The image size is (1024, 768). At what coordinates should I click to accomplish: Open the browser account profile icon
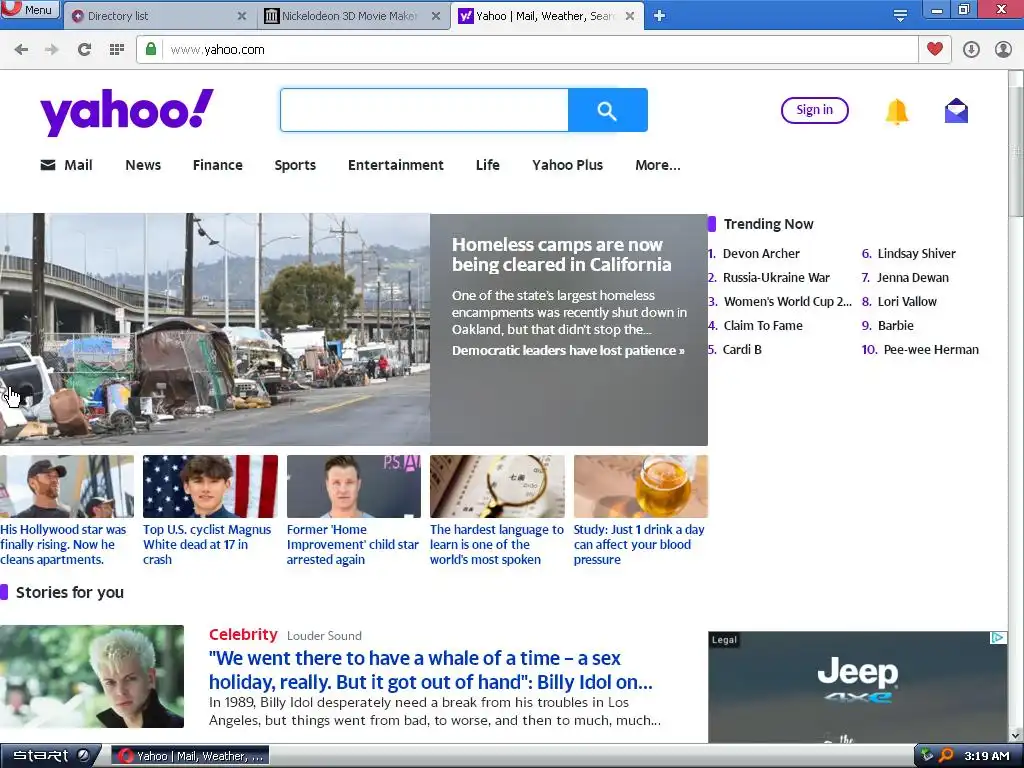click(1003, 50)
